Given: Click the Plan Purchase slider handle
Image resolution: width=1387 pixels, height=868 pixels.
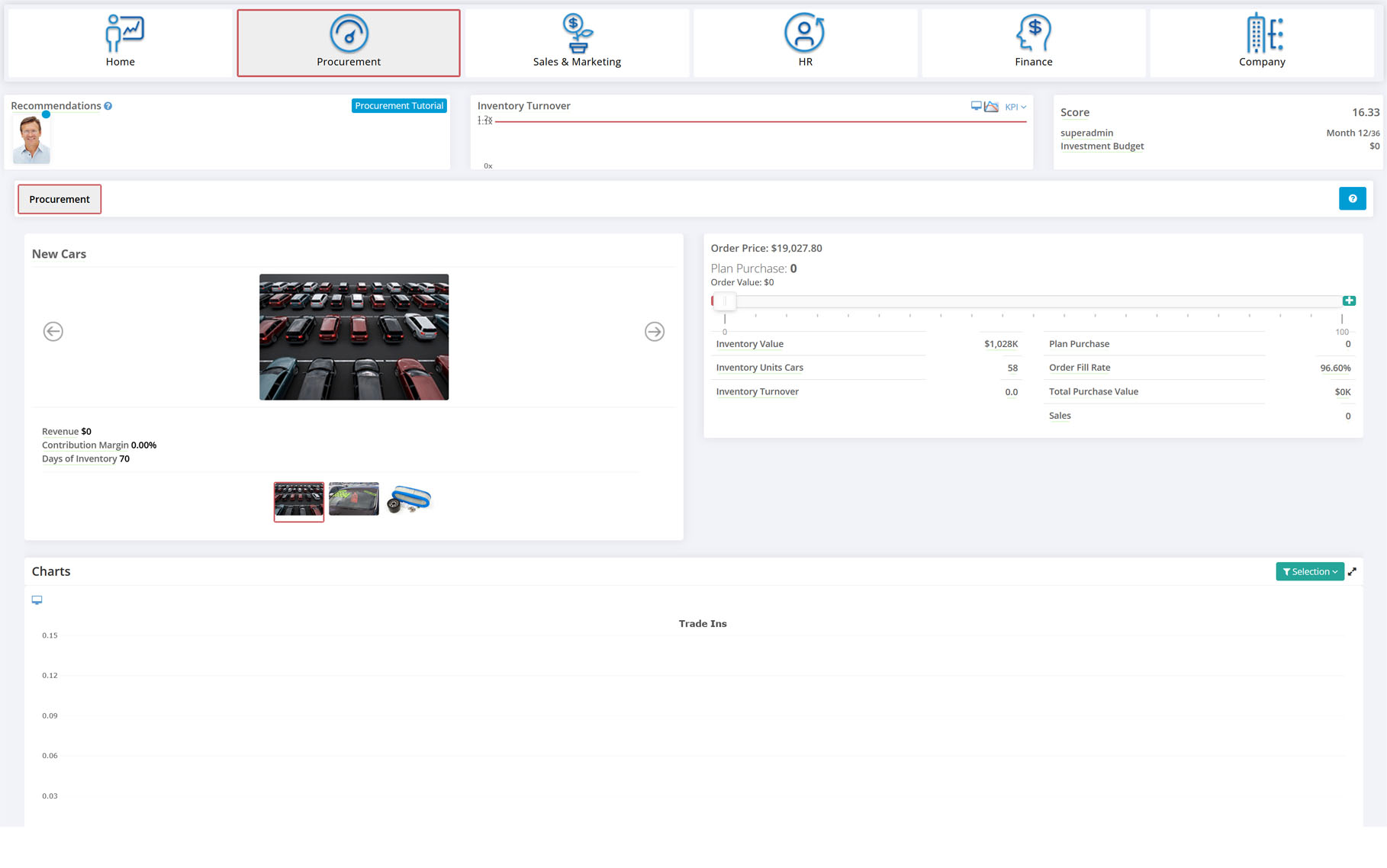Looking at the screenshot, I should (724, 301).
